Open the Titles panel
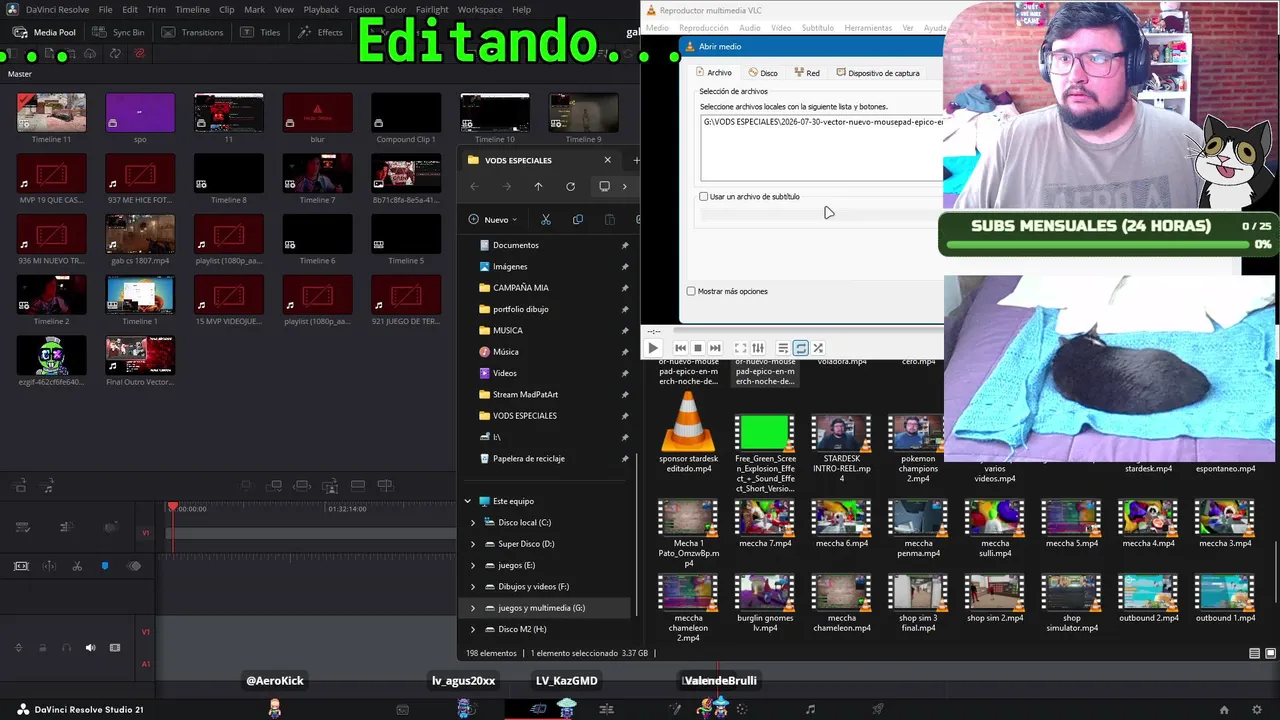 pyautogui.click(x=261, y=32)
